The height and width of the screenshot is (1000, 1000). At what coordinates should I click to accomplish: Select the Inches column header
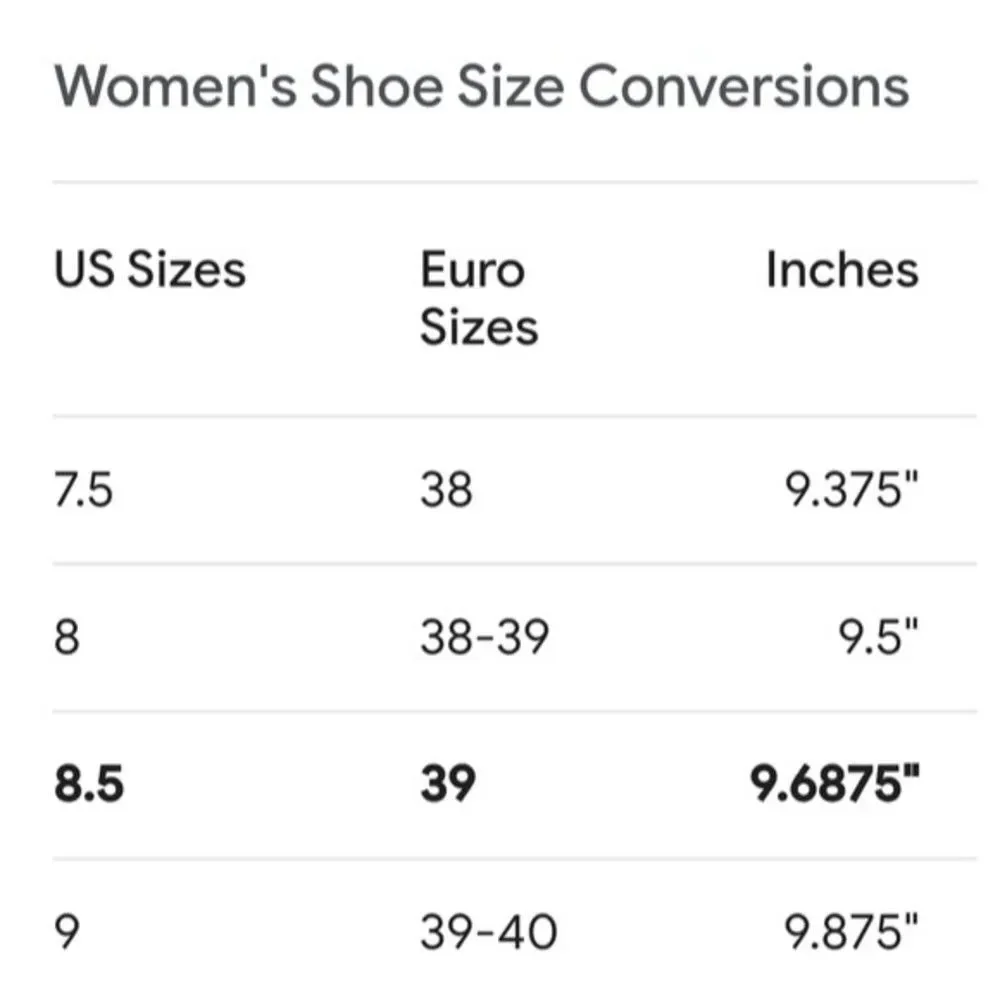point(841,270)
